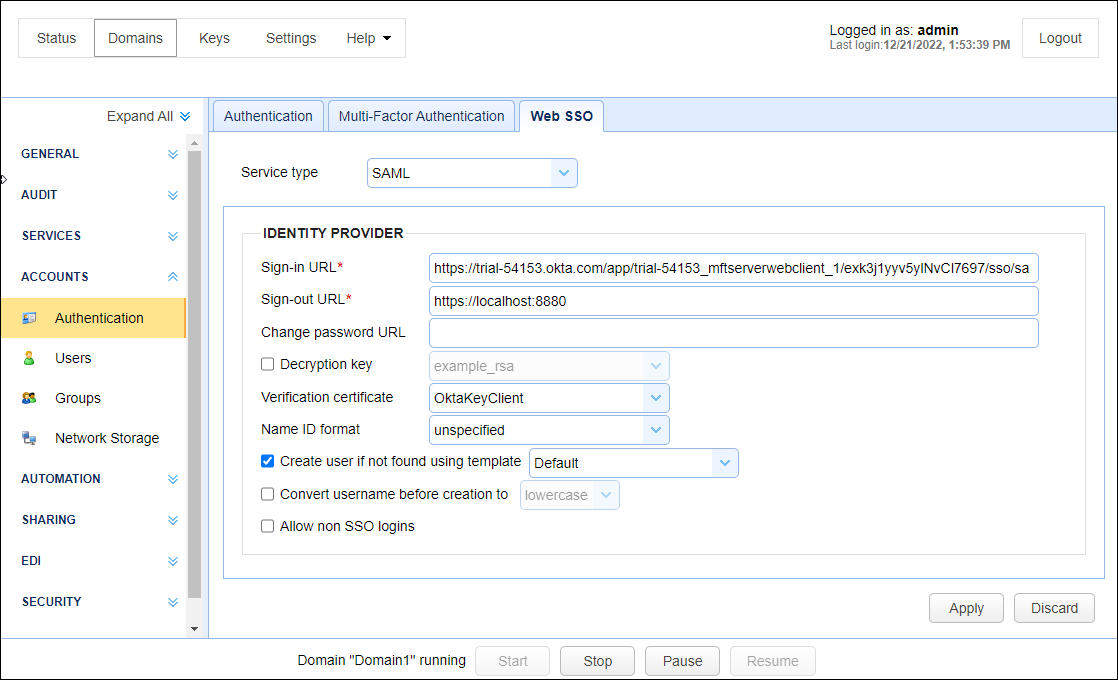This screenshot has width=1118, height=680.
Task: Click the Change password URL field
Action: [733, 333]
